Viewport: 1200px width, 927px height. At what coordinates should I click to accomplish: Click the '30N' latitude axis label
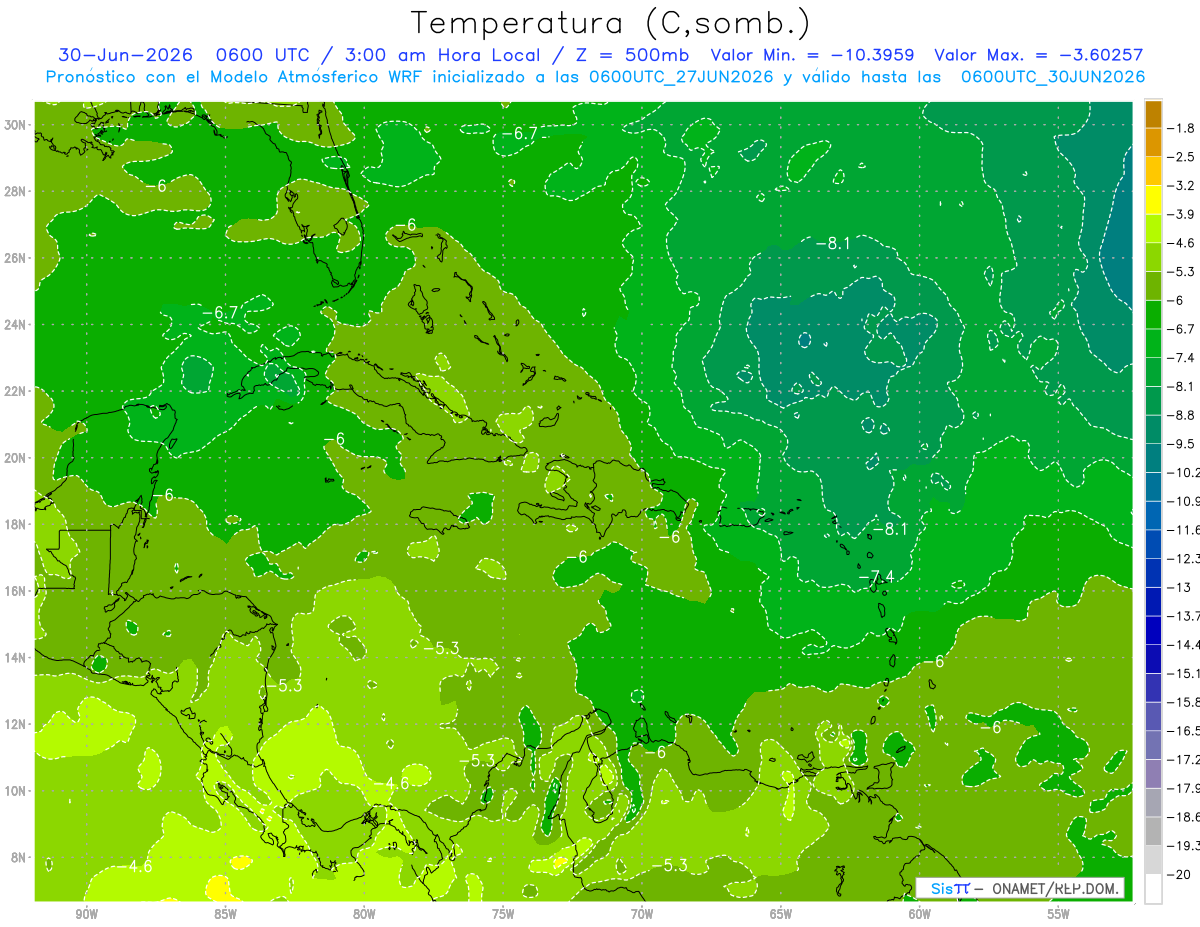click(17, 125)
